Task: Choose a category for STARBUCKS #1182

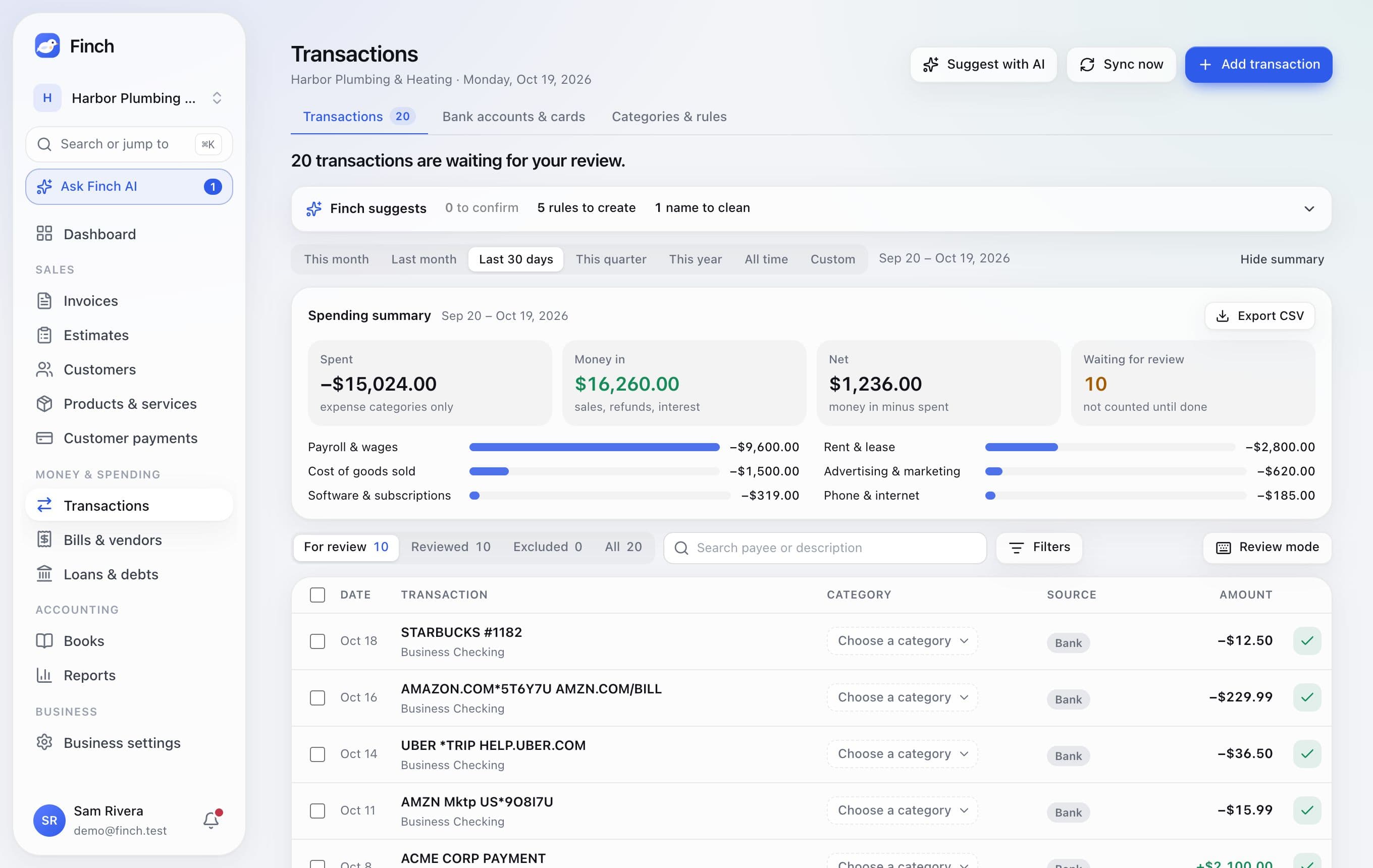Action: click(903, 640)
